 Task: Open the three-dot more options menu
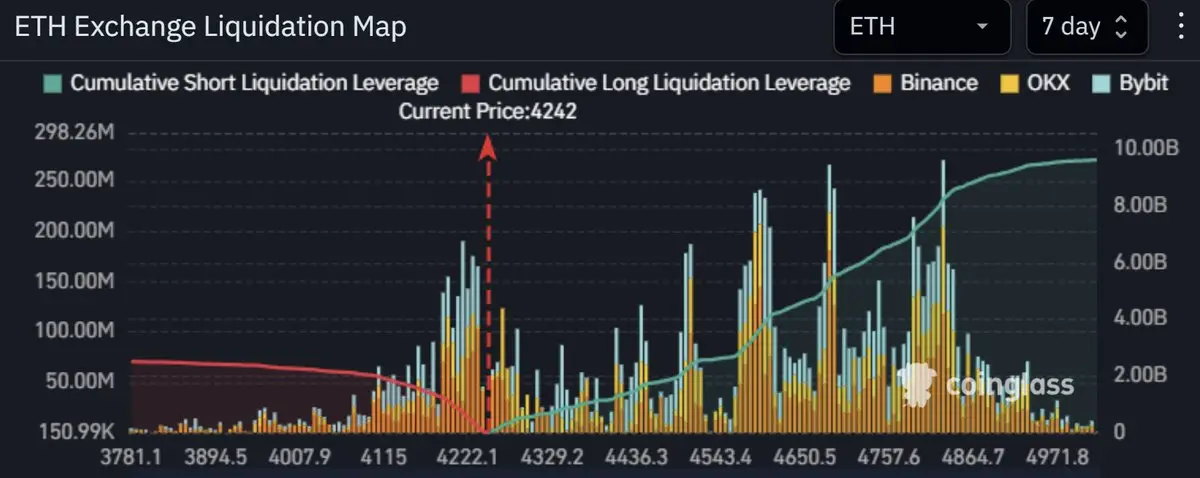click(1181, 26)
